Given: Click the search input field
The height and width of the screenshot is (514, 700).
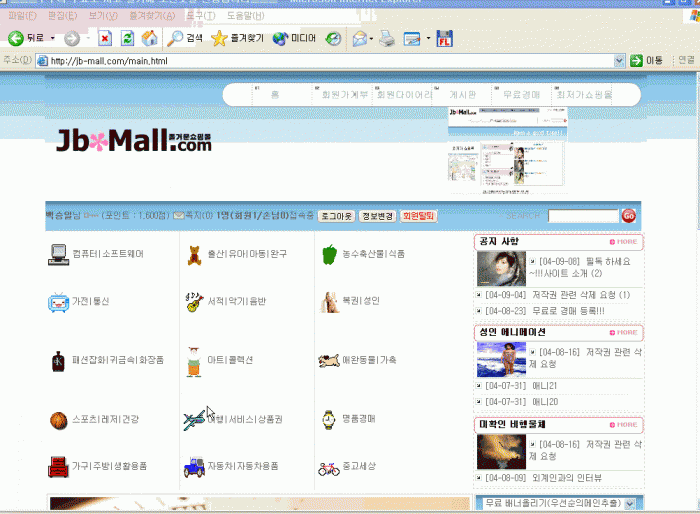Looking at the screenshot, I should point(582,215).
